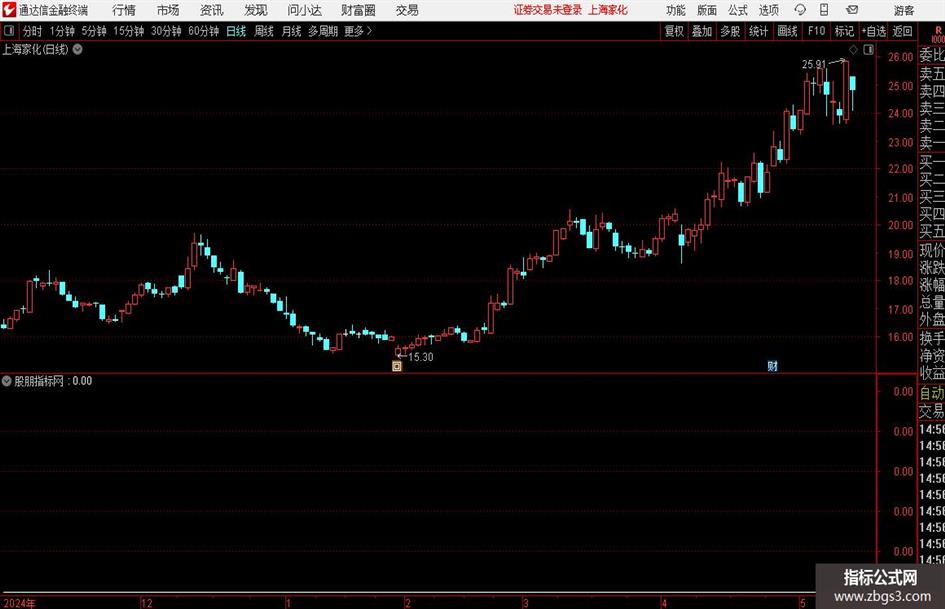
Task: Click the 游客 guest account label
Action: [x=903, y=10]
